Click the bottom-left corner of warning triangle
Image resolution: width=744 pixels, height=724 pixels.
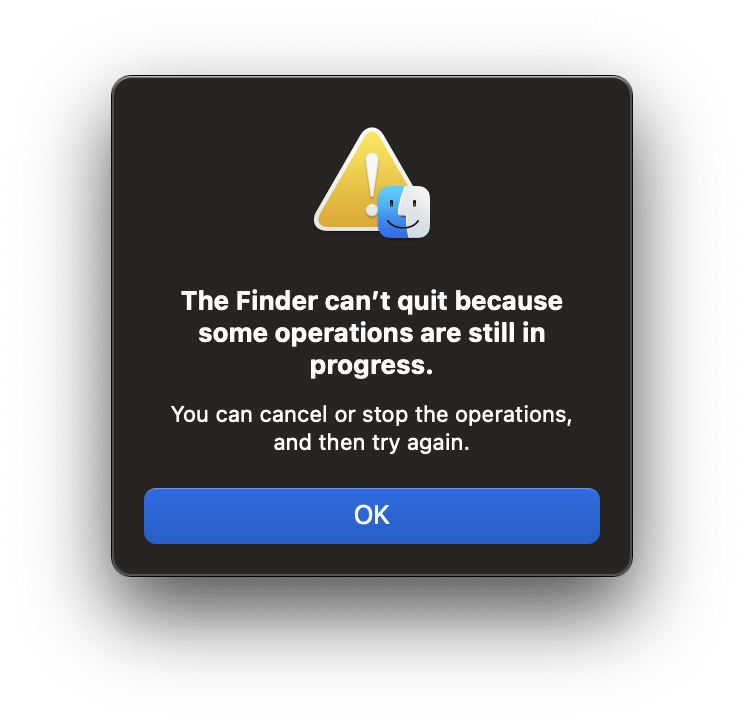321,223
